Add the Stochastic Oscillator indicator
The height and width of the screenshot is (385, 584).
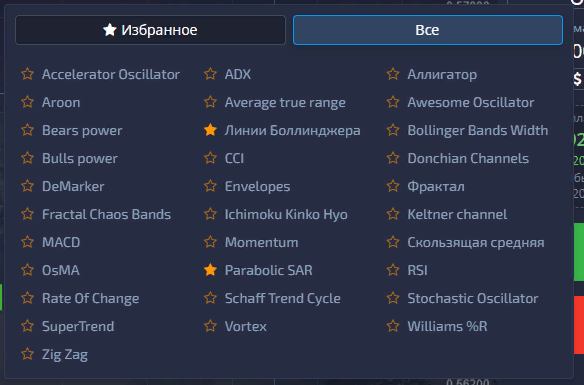pos(473,298)
